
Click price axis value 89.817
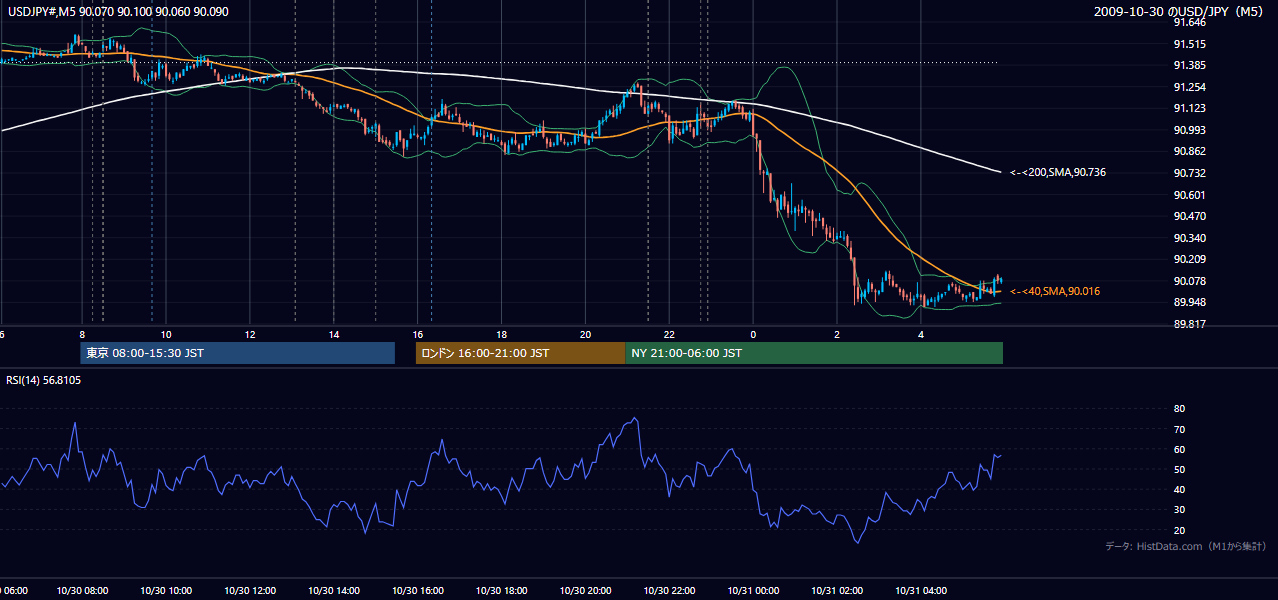click(x=1189, y=324)
